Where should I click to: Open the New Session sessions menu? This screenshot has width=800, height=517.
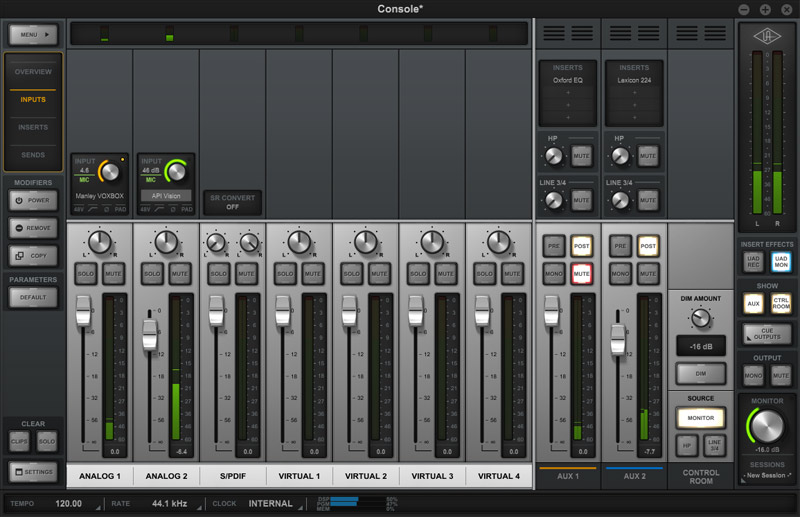pyautogui.click(x=767, y=476)
